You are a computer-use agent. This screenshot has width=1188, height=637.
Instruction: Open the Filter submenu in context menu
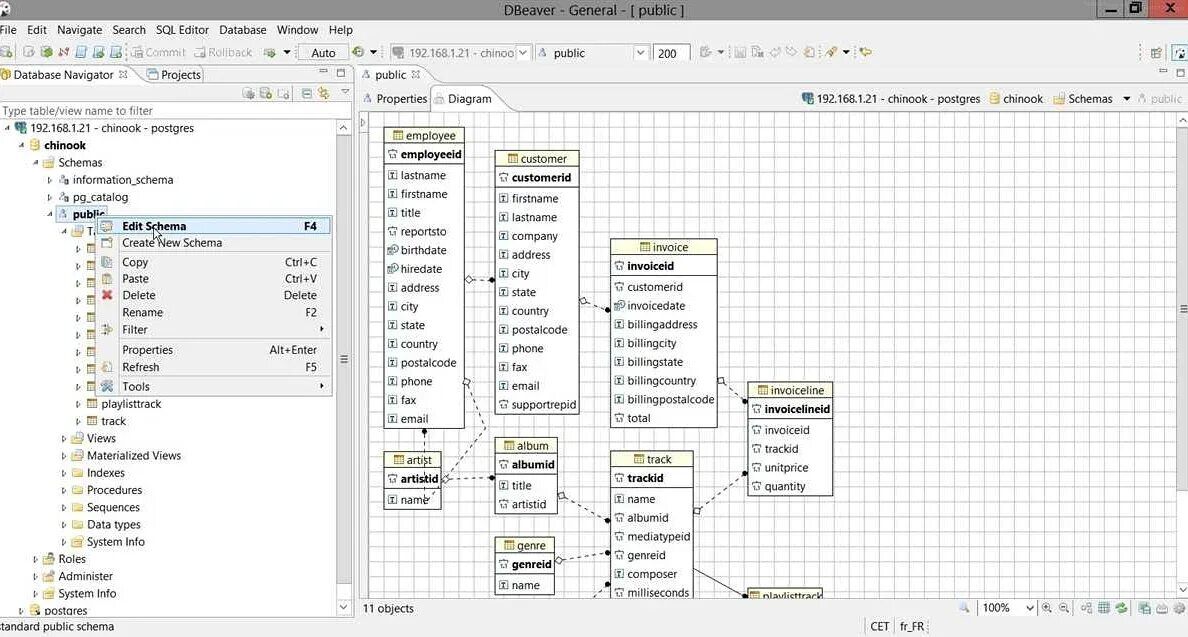(214, 329)
